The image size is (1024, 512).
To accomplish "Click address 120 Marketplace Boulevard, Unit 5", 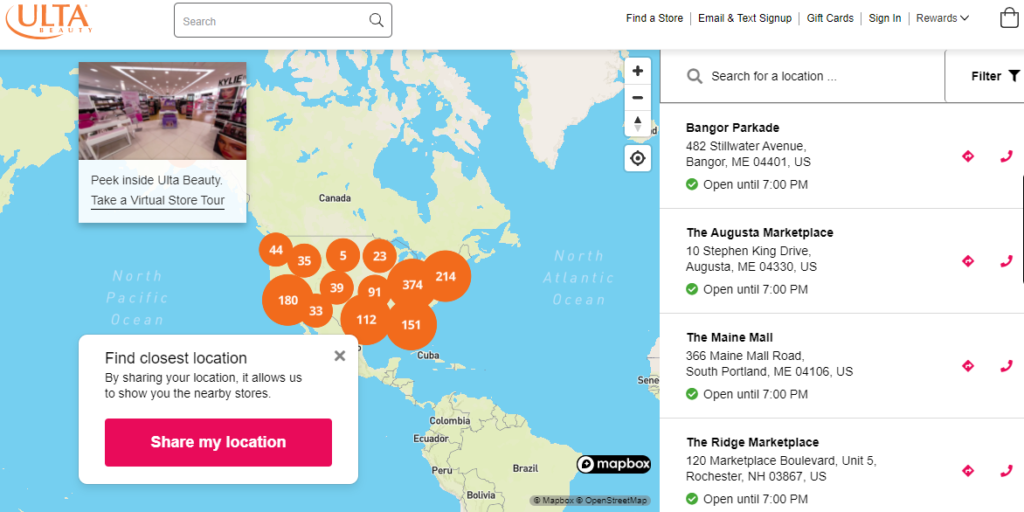I will (780, 460).
